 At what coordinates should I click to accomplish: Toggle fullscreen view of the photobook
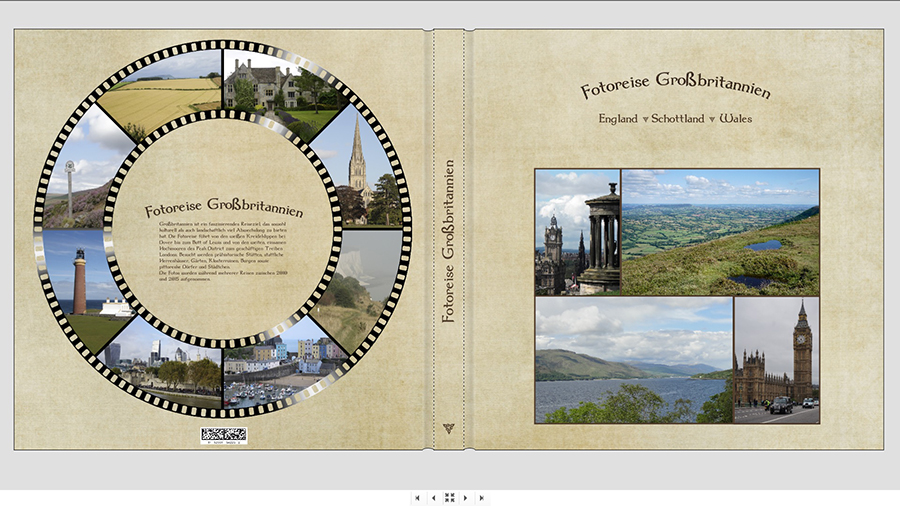[449, 498]
